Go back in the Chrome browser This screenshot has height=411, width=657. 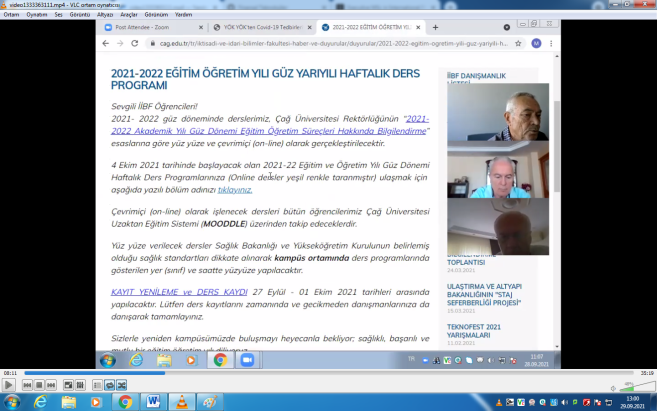[106, 44]
